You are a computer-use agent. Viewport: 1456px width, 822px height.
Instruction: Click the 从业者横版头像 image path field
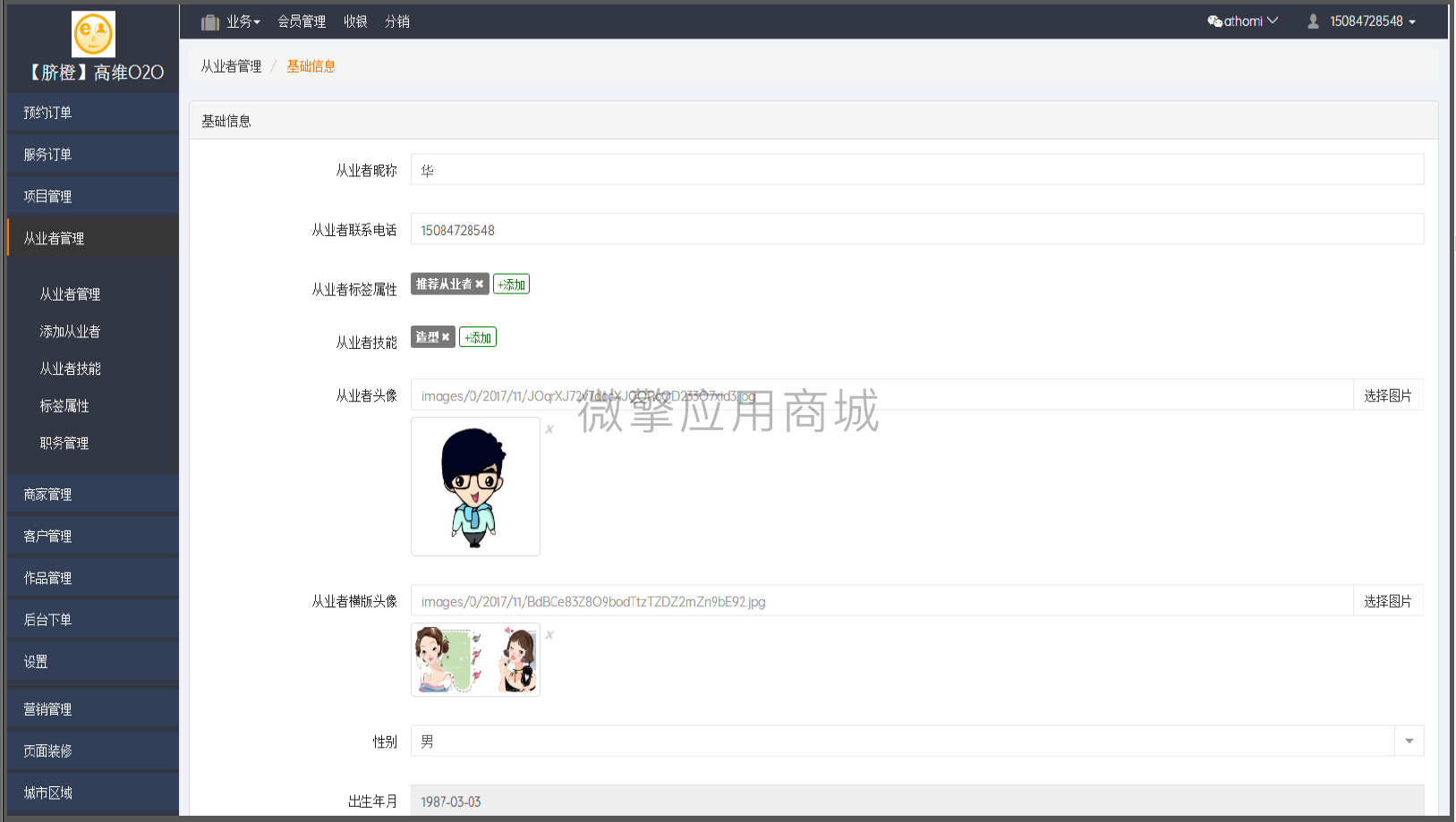coord(881,601)
